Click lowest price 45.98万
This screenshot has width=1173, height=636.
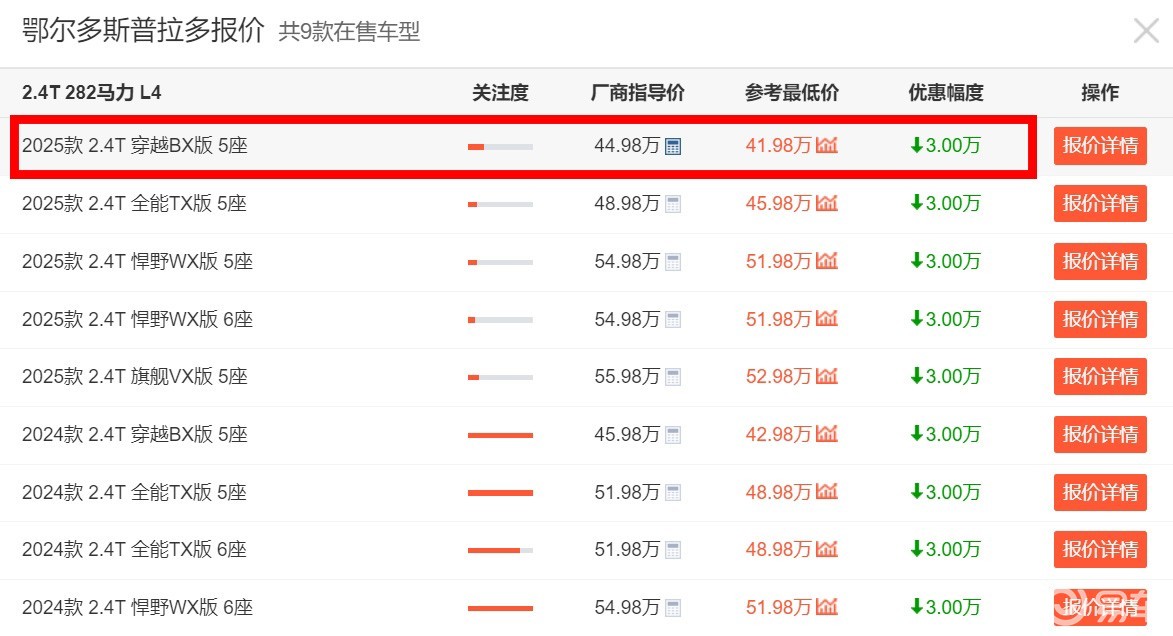pos(778,204)
